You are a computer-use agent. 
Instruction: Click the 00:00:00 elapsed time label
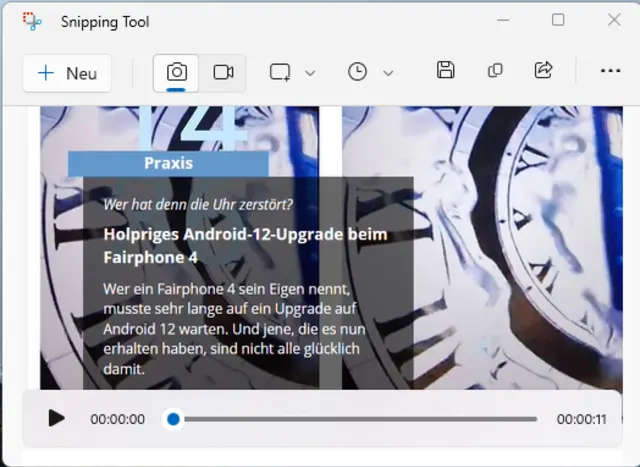coord(118,419)
